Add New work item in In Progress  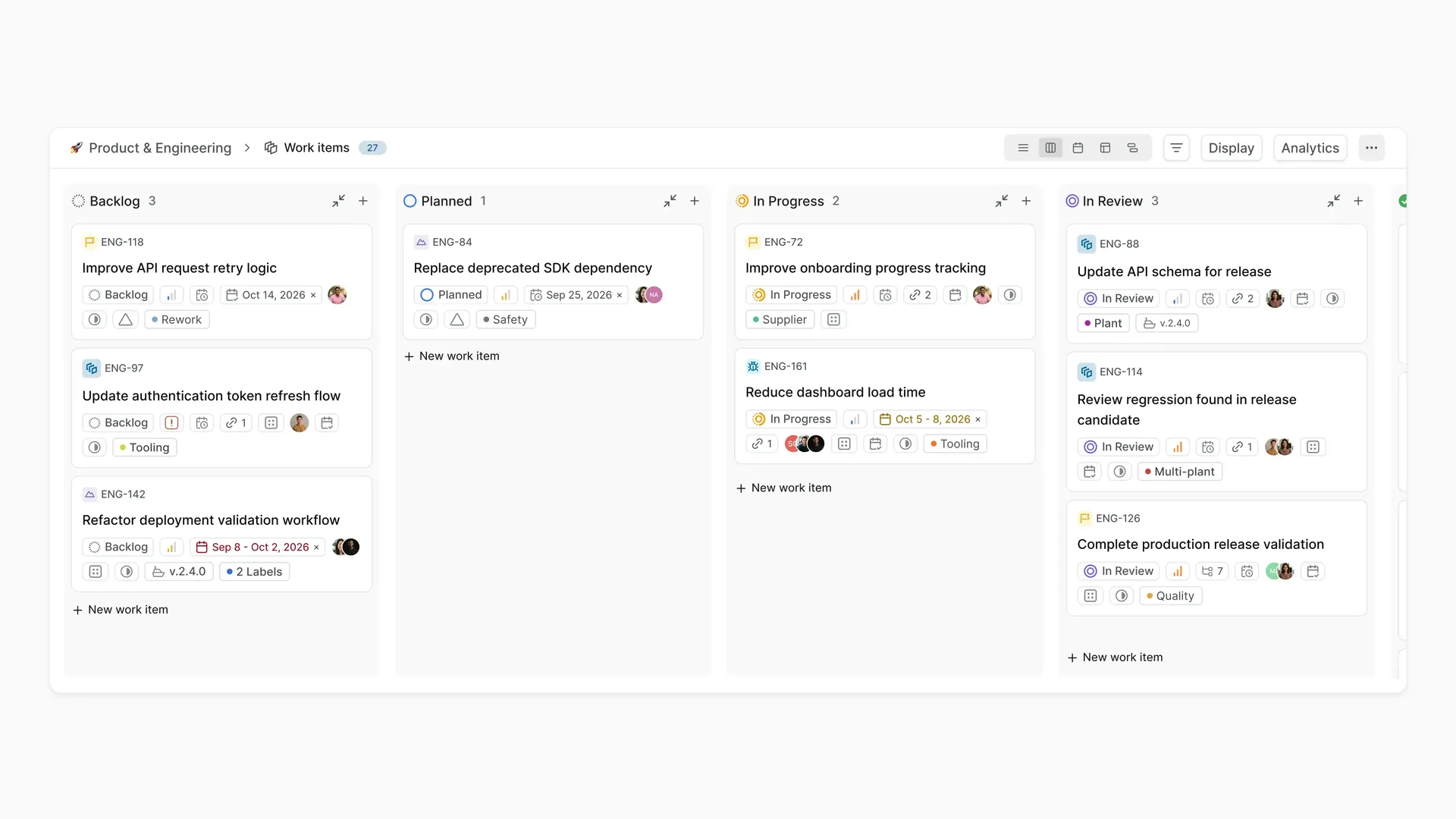click(784, 488)
